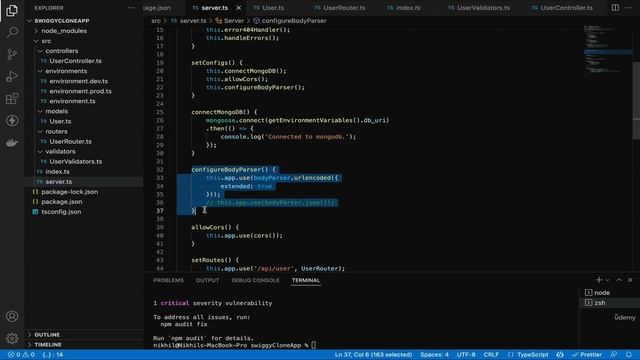This screenshot has height=360, width=640.
Task: Open the PROBLEMS panel tab
Action: click(168, 280)
